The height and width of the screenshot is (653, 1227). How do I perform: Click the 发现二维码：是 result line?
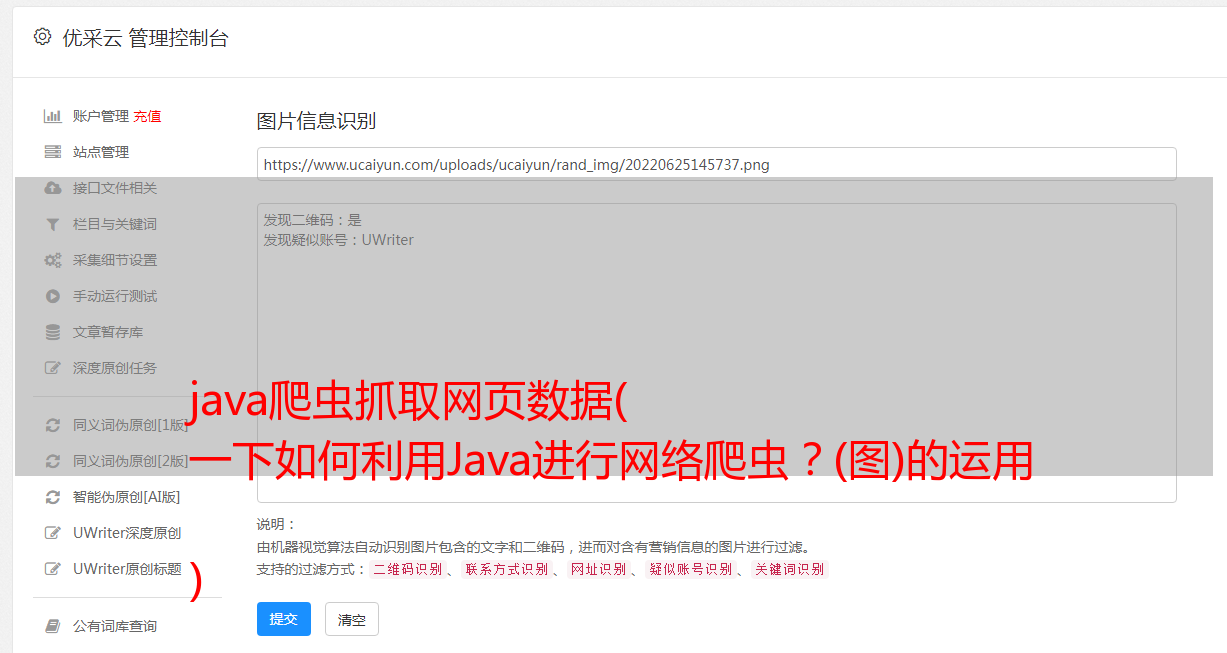(313, 220)
